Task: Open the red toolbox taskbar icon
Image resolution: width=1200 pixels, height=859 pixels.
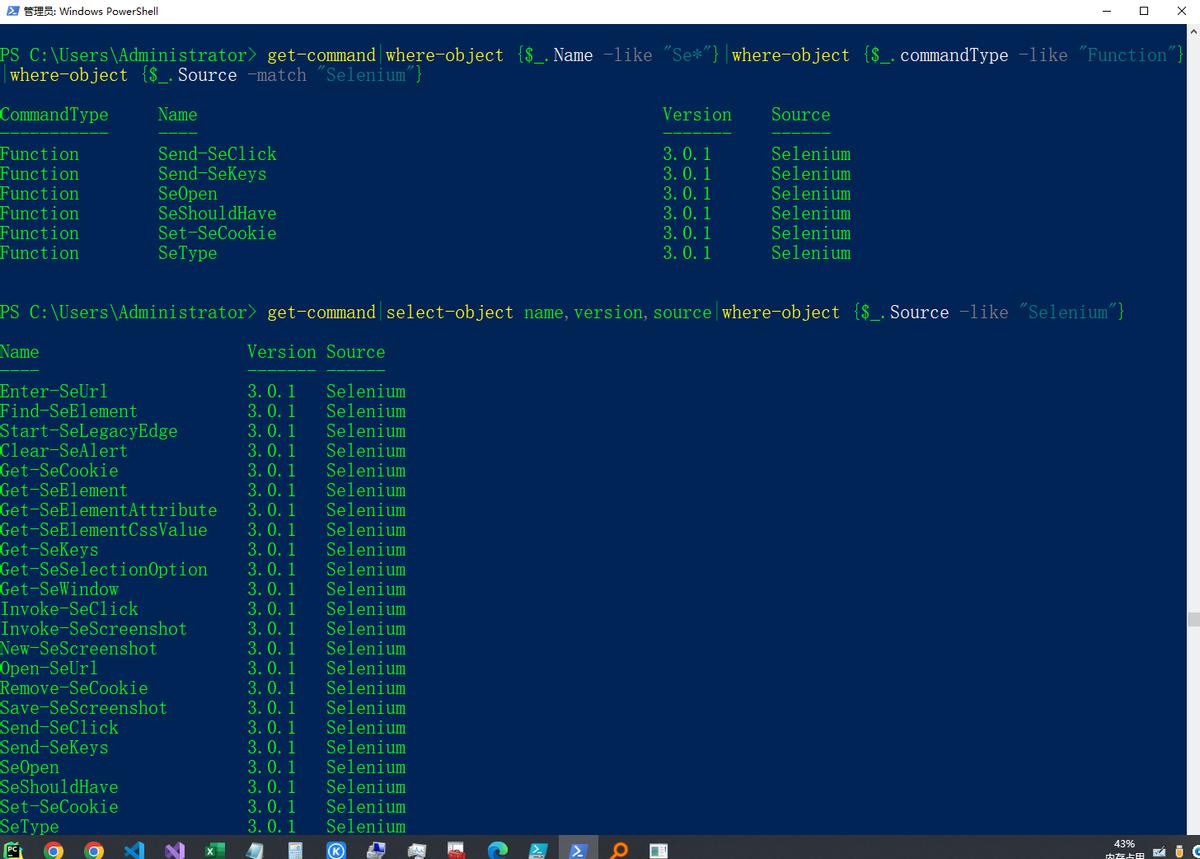Action: (x=457, y=850)
